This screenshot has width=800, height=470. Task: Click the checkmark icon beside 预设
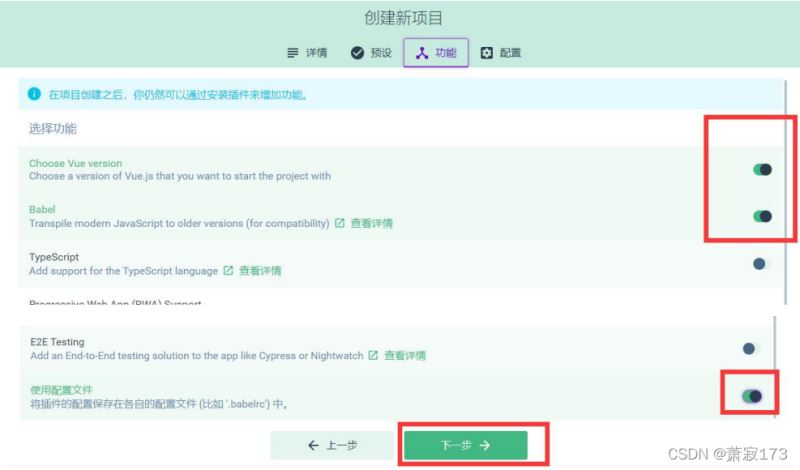[x=357, y=53]
